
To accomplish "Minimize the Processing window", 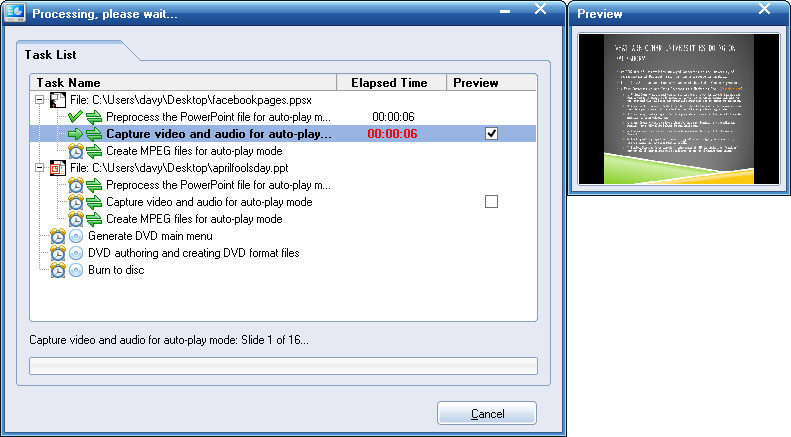I will coord(505,11).
